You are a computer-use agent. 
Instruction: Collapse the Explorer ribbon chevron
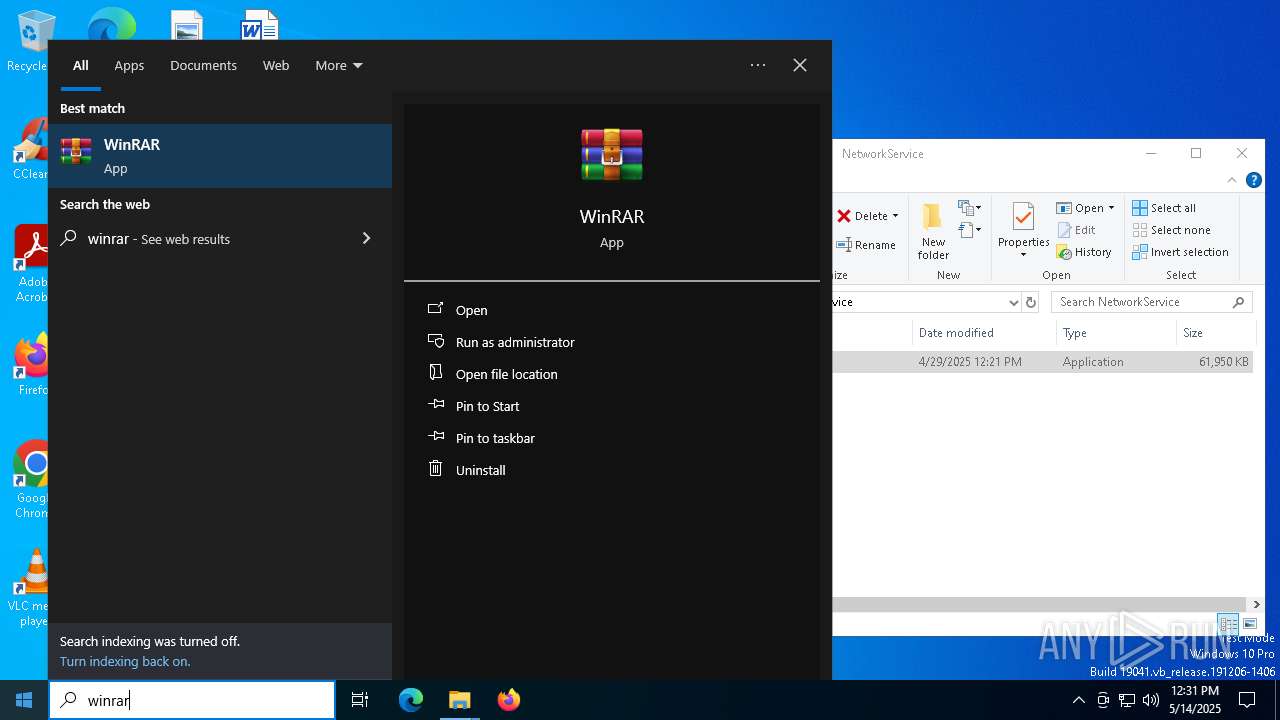[1232, 181]
